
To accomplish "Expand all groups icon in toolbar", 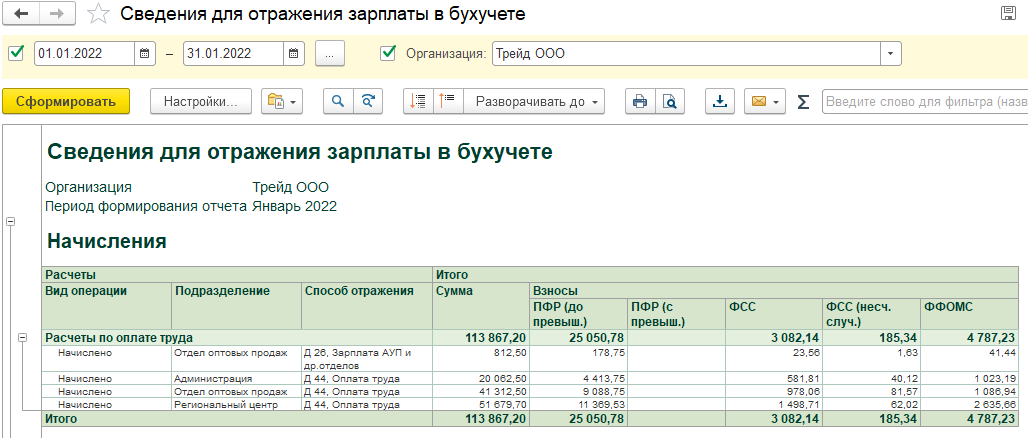I will (448, 102).
